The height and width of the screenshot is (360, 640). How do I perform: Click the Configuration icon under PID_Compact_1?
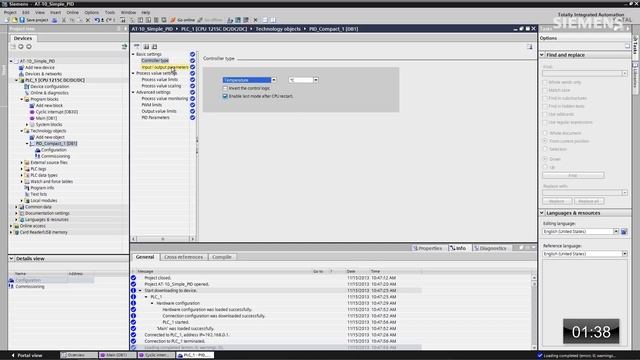[x=38, y=150]
